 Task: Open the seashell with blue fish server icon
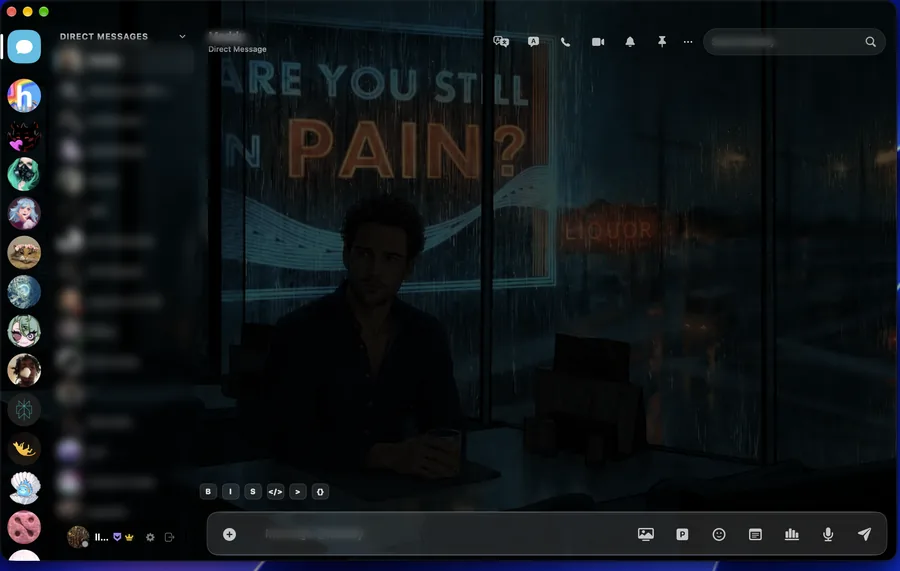coord(24,488)
